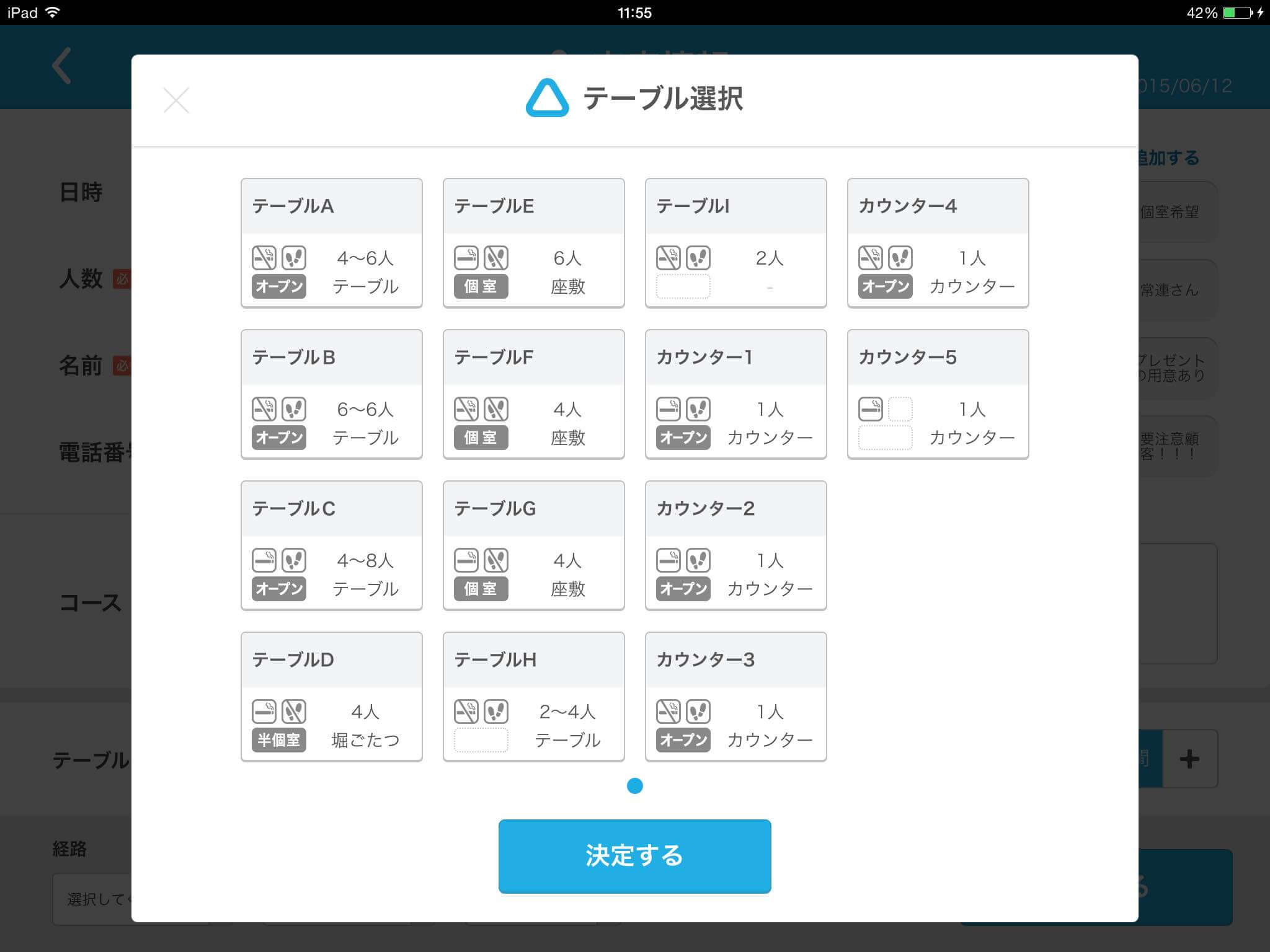The height and width of the screenshot is (952, 1270).
Task: Click the 半個室 badge on テーブルD
Action: [x=279, y=740]
